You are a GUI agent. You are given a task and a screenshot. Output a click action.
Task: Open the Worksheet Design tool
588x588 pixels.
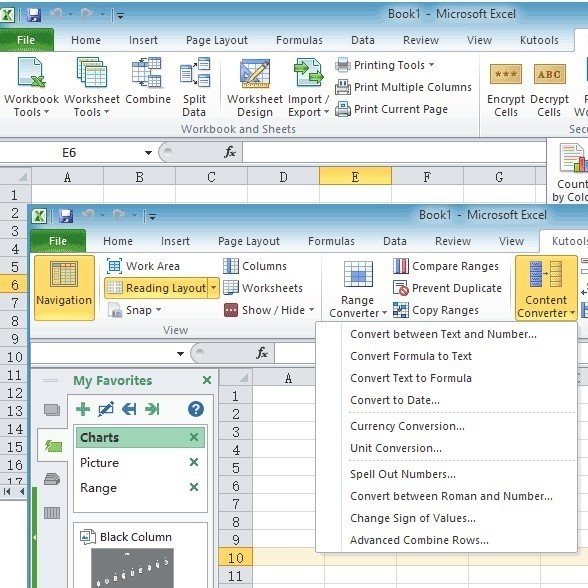(255, 87)
